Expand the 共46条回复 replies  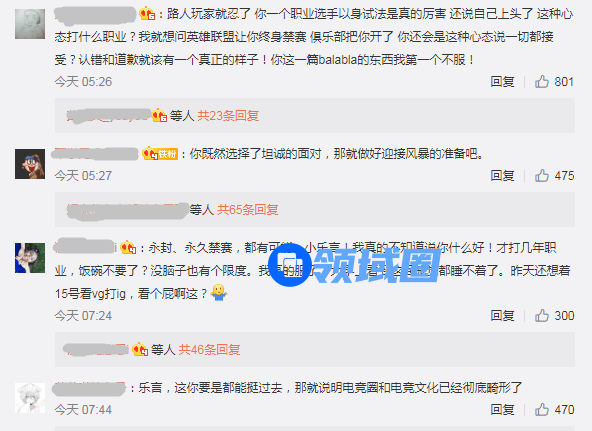[x=209, y=349]
